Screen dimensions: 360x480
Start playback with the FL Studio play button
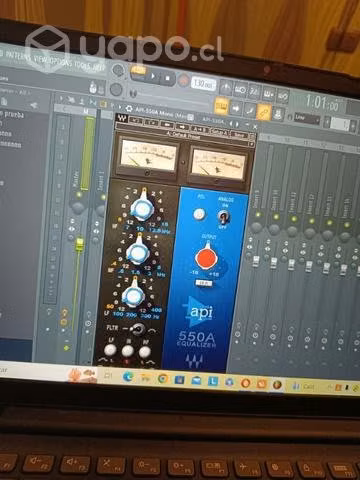pyautogui.click(x=154, y=76)
